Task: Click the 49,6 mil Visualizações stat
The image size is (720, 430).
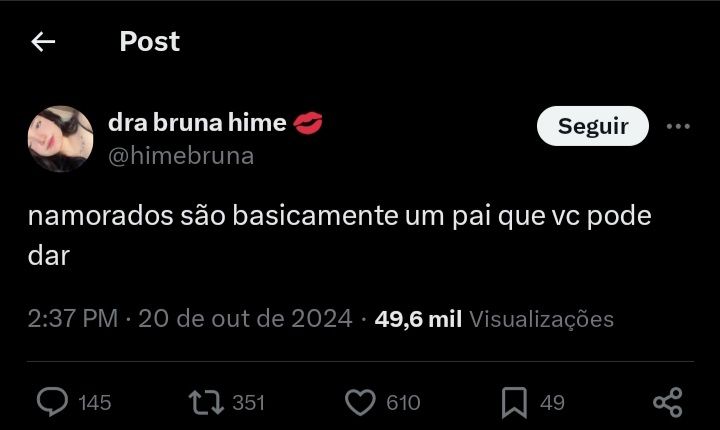Action: [x=494, y=319]
